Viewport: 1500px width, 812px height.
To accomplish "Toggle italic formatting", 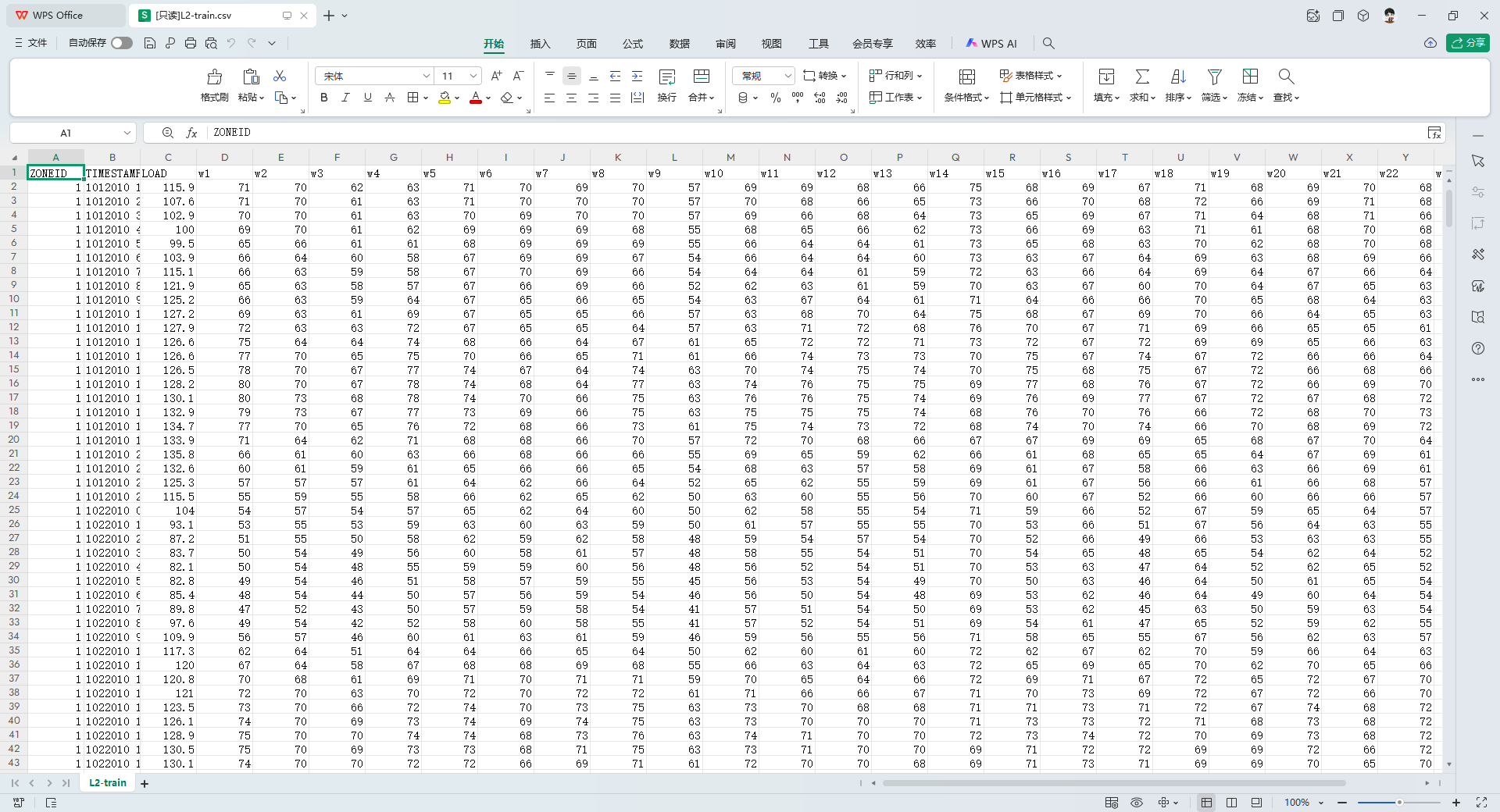I will 345,98.
